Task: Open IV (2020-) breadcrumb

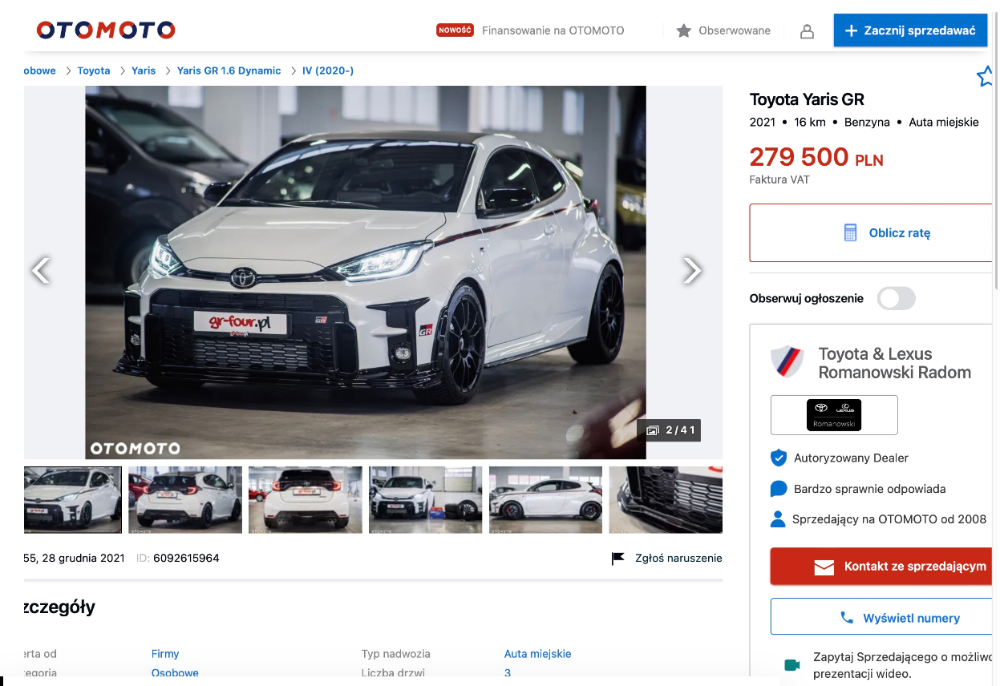Action: (x=328, y=71)
